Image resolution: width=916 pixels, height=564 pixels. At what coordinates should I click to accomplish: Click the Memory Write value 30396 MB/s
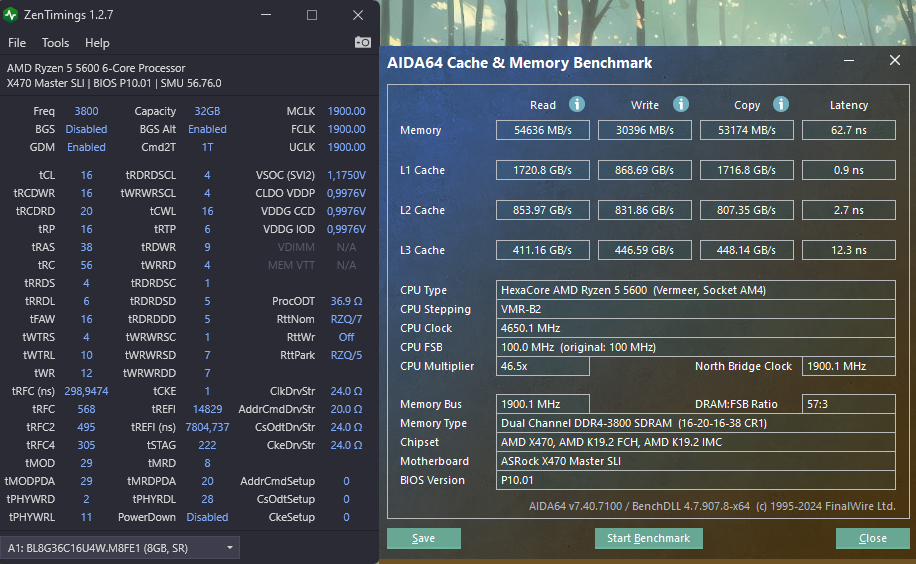[644, 130]
